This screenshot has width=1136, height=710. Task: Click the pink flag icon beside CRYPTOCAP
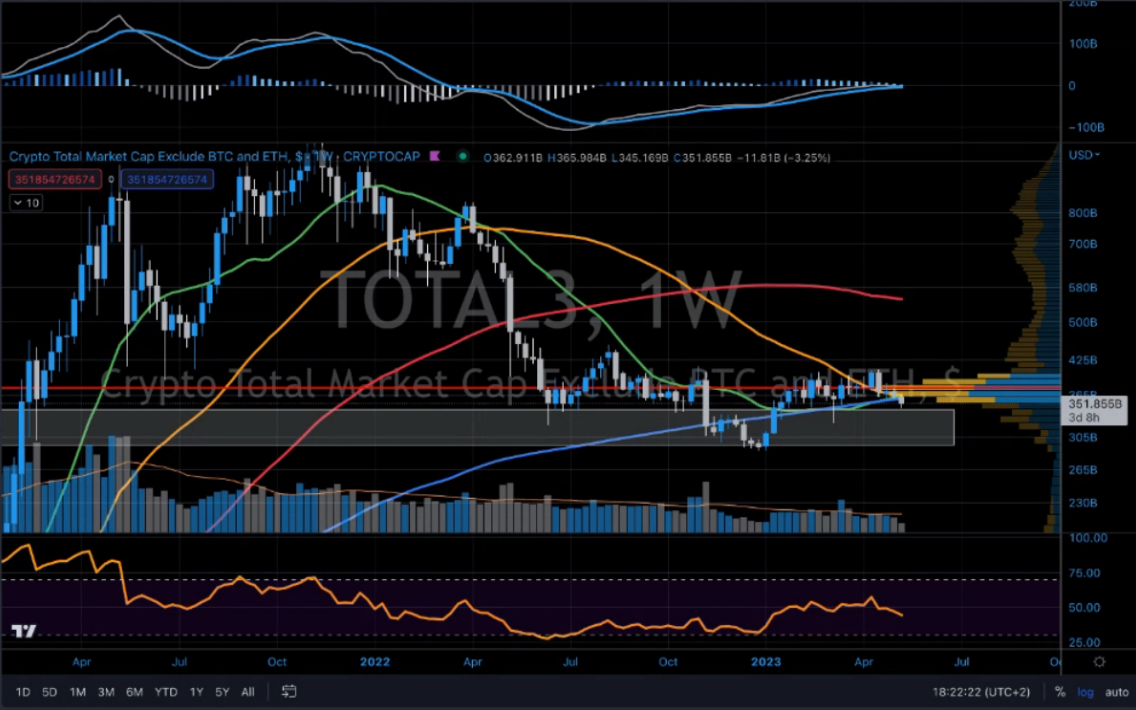pos(435,157)
